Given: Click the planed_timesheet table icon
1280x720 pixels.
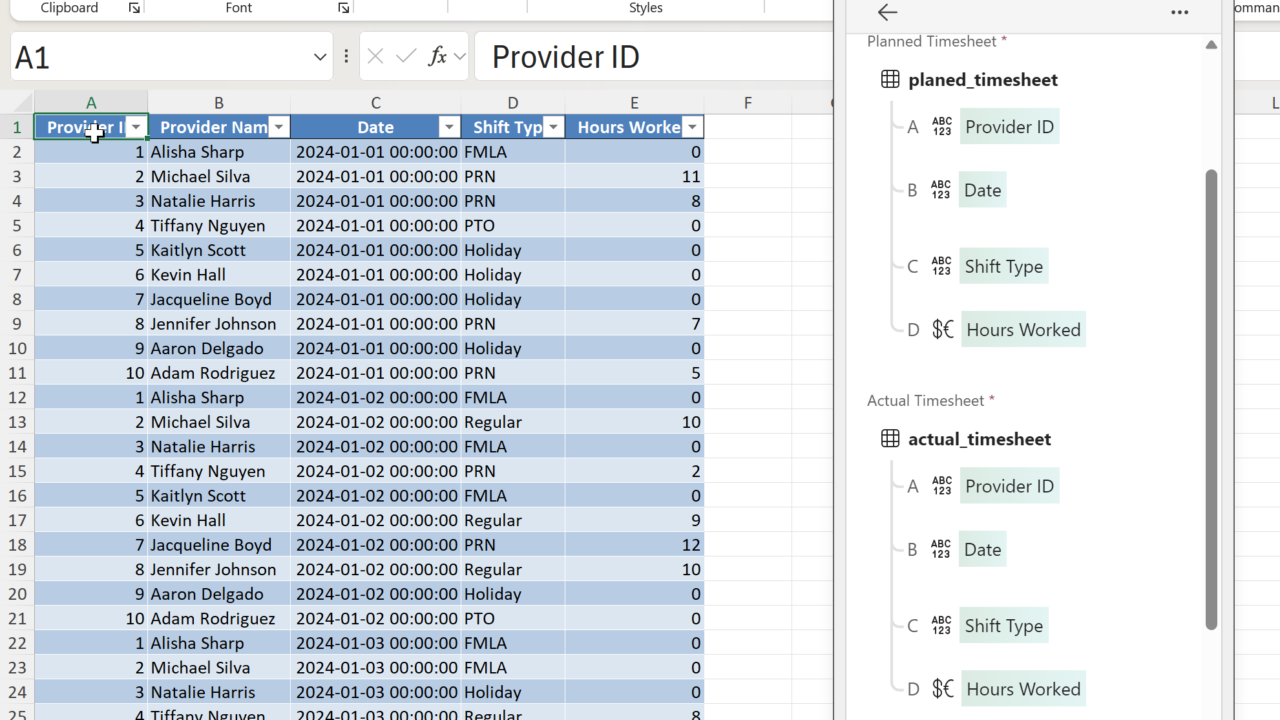Looking at the screenshot, I should [x=890, y=80].
